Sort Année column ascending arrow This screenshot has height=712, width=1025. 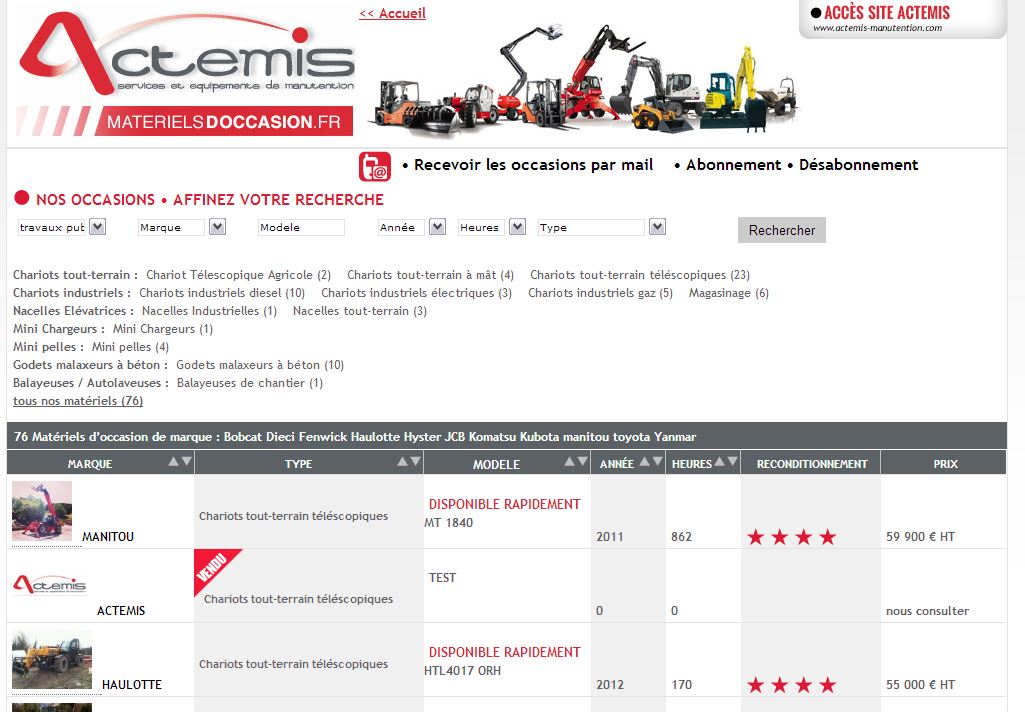pyautogui.click(x=645, y=462)
